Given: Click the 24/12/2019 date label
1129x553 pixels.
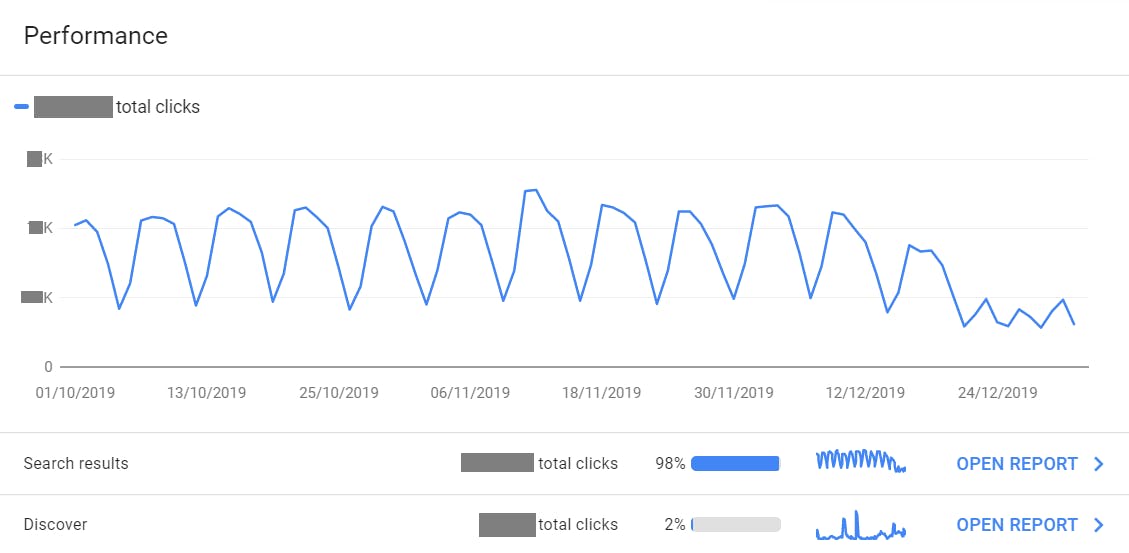Looking at the screenshot, I should [x=997, y=393].
